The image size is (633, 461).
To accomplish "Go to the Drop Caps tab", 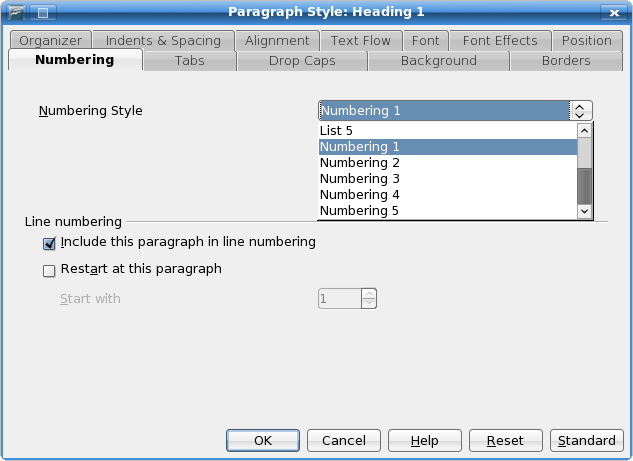I will (302, 61).
